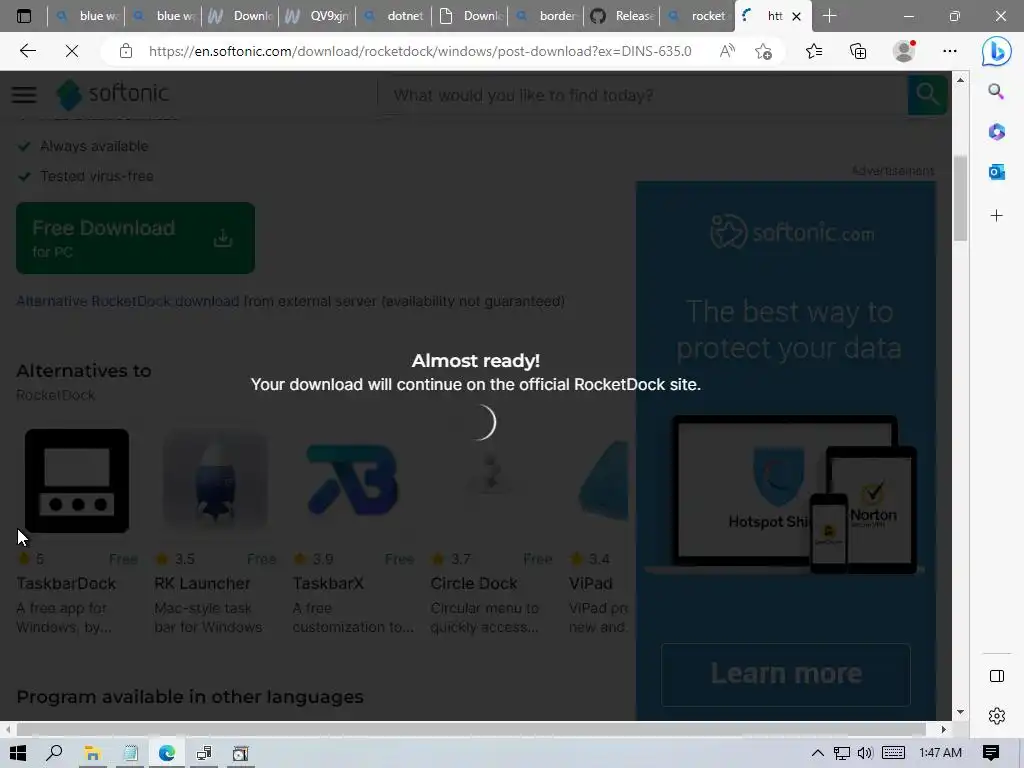Open the Favorites list
Viewport: 1024px width, 768px height.
click(x=814, y=51)
